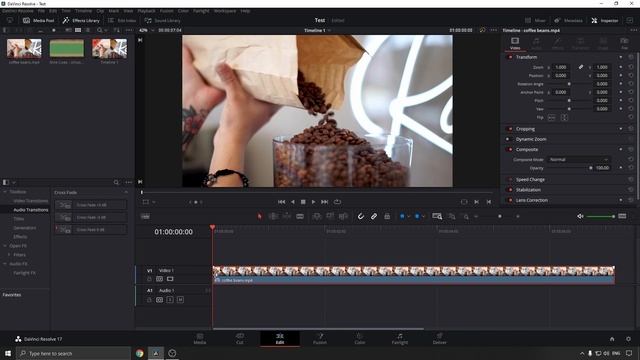
Task: Click the flip horizontal icon
Action: tap(552, 118)
